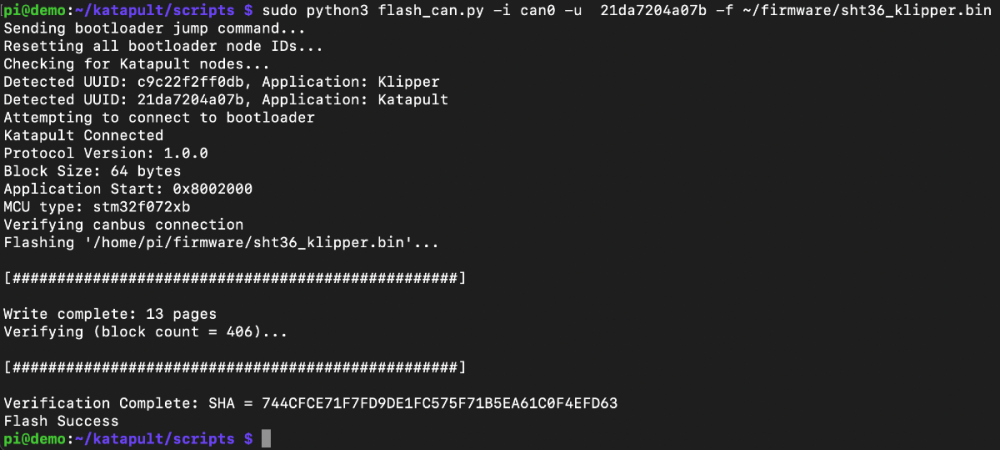Click the pi@demo prompt on the top line

pos(34,11)
